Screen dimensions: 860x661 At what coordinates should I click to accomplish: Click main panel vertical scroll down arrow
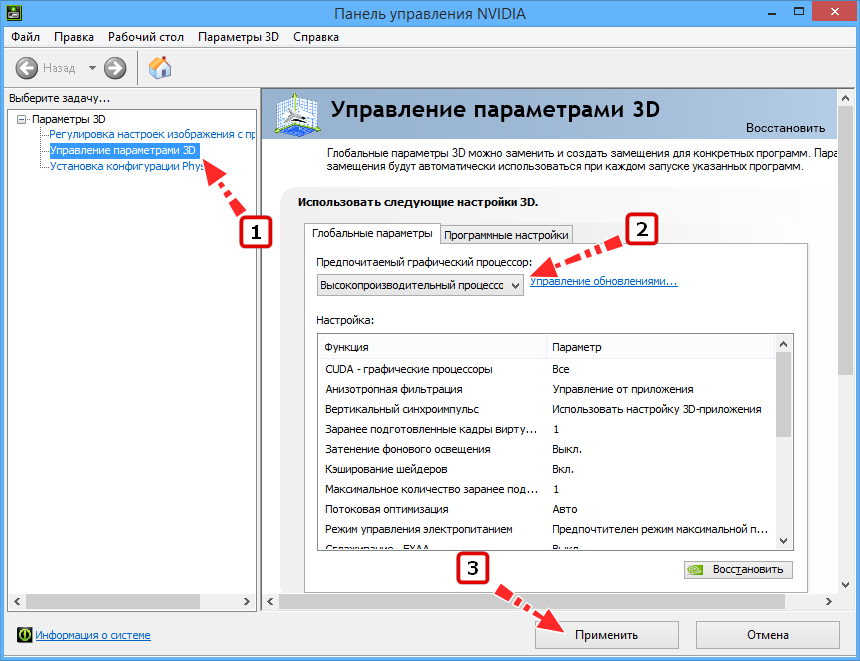[845, 585]
